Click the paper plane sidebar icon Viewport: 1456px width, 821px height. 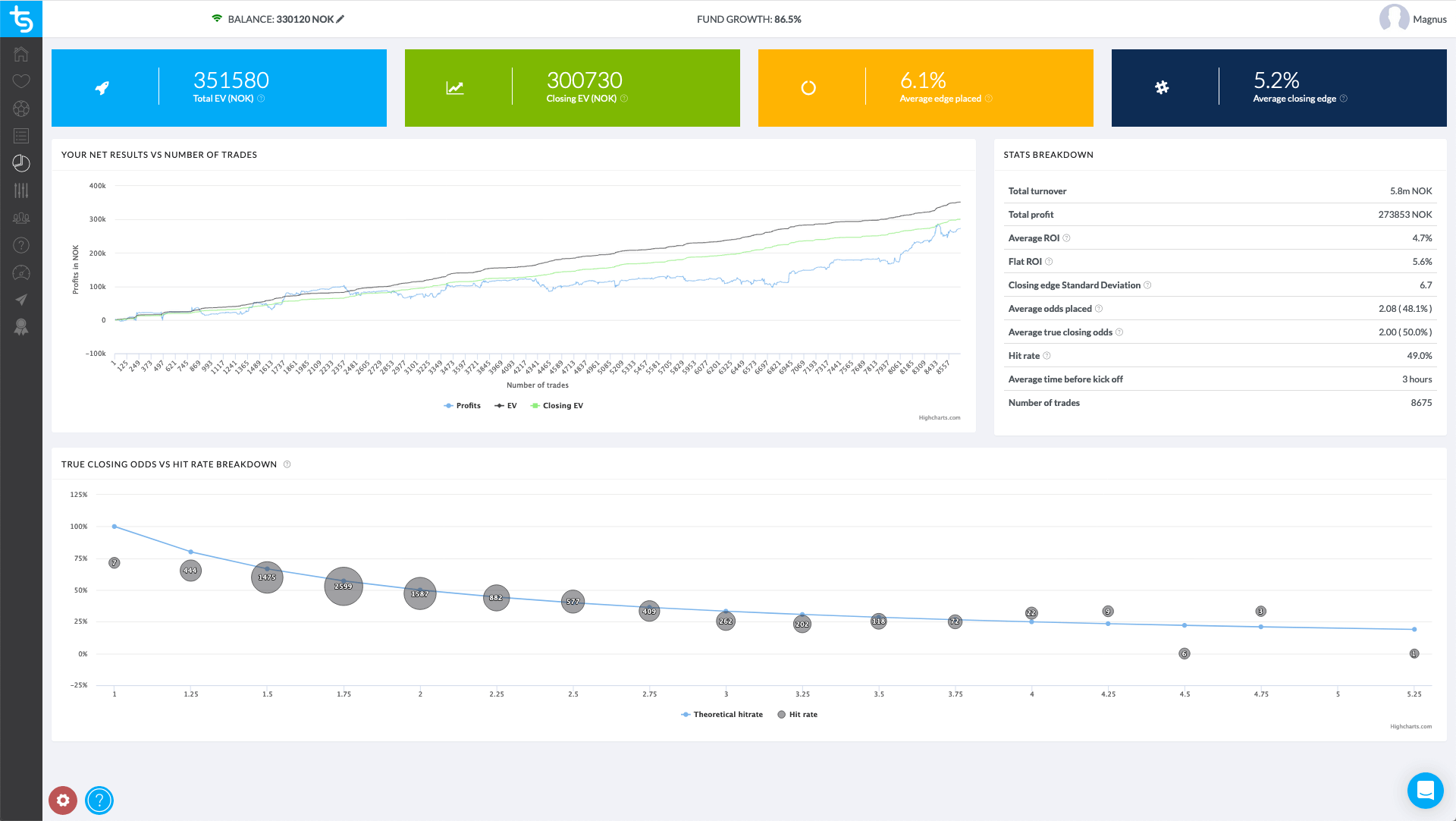(x=21, y=300)
